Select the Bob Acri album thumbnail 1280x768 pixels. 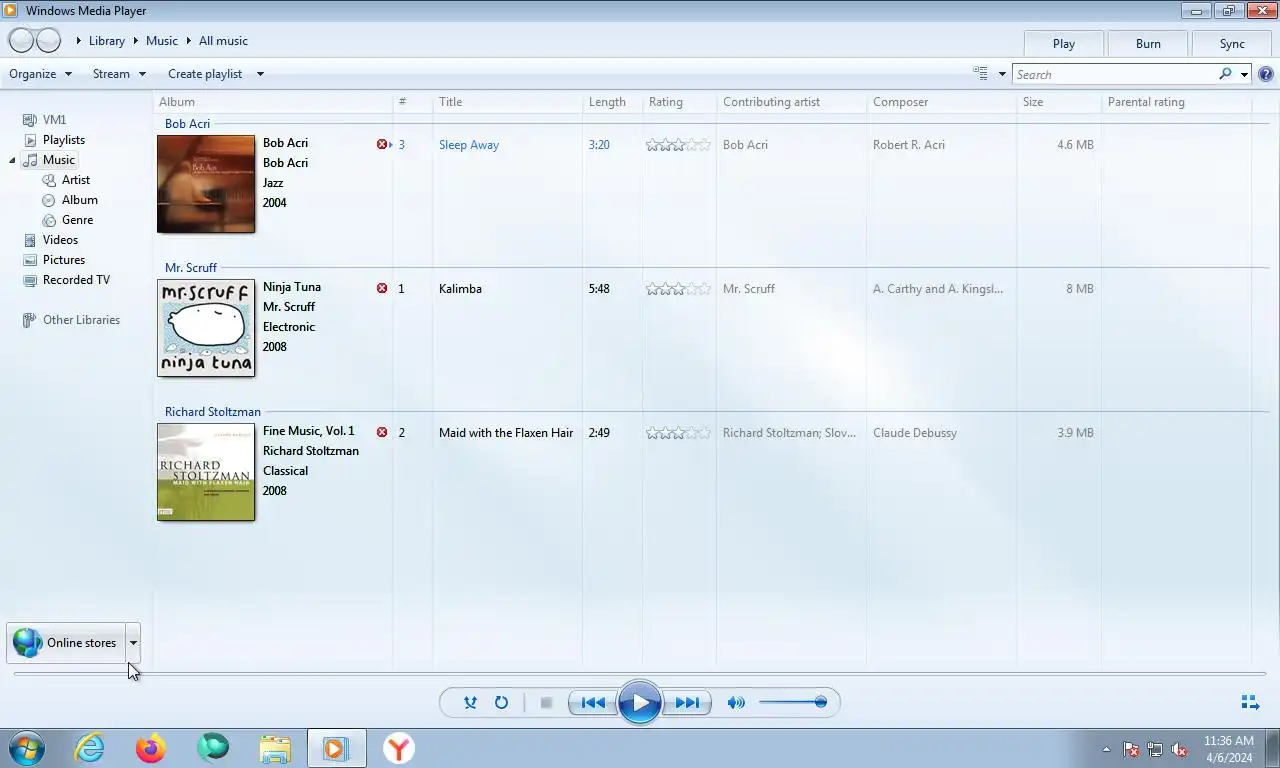point(206,184)
